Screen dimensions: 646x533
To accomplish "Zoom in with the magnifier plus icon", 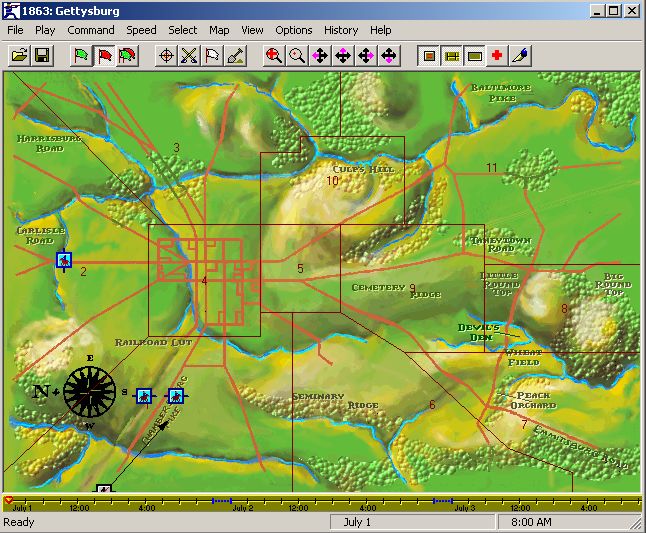I will click(274, 56).
